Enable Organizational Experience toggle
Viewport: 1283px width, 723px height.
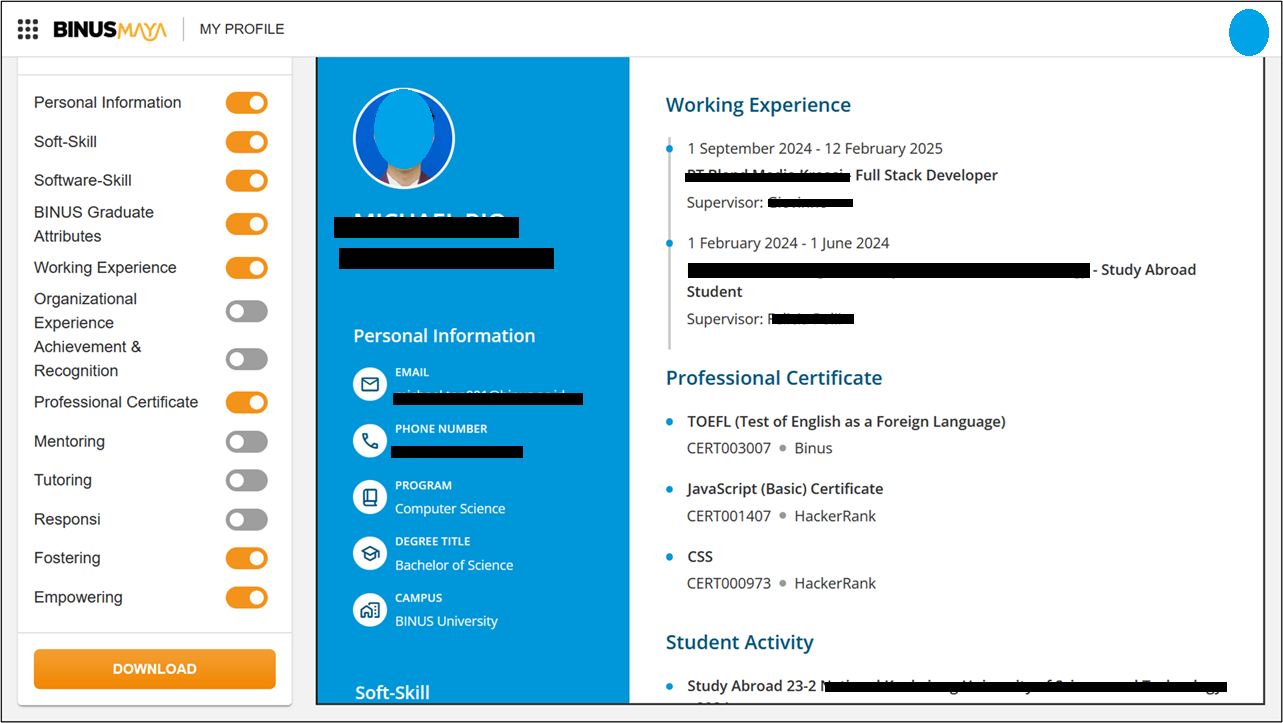click(x=247, y=311)
